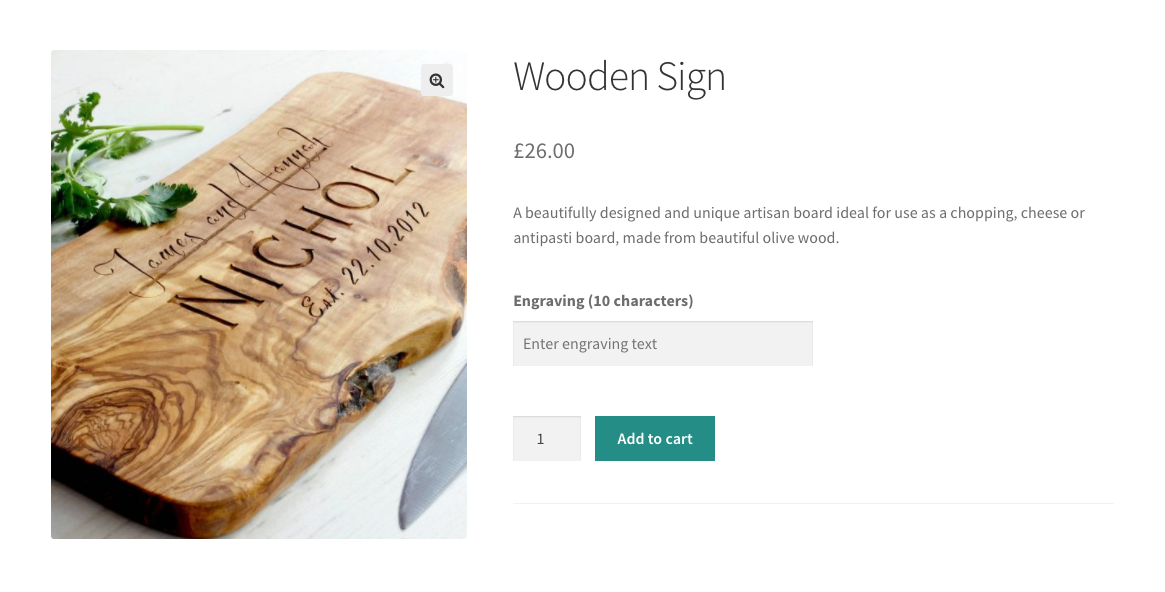This screenshot has height=592, width=1165.
Task: Click the Wooden Sign product title
Action: 619,78
